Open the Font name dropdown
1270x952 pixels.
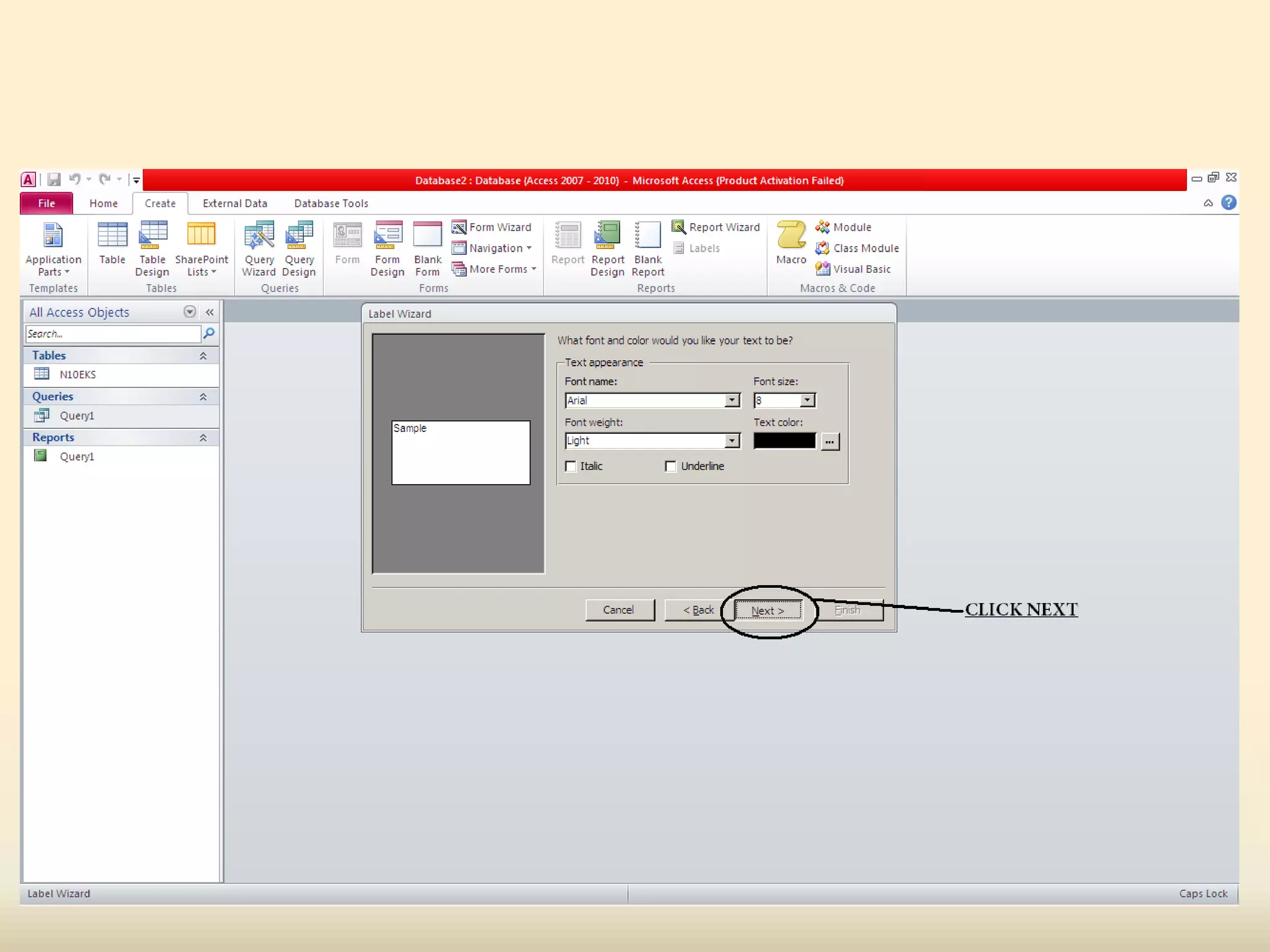(x=732, y=400)
